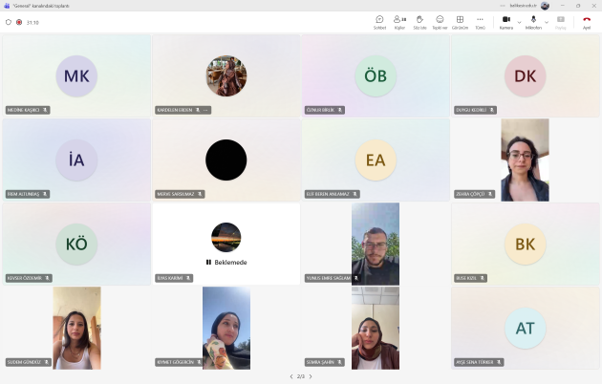Select the Yunus Emre Sağlam video tile
Screen dimensions: 602x384
(375, 244)
